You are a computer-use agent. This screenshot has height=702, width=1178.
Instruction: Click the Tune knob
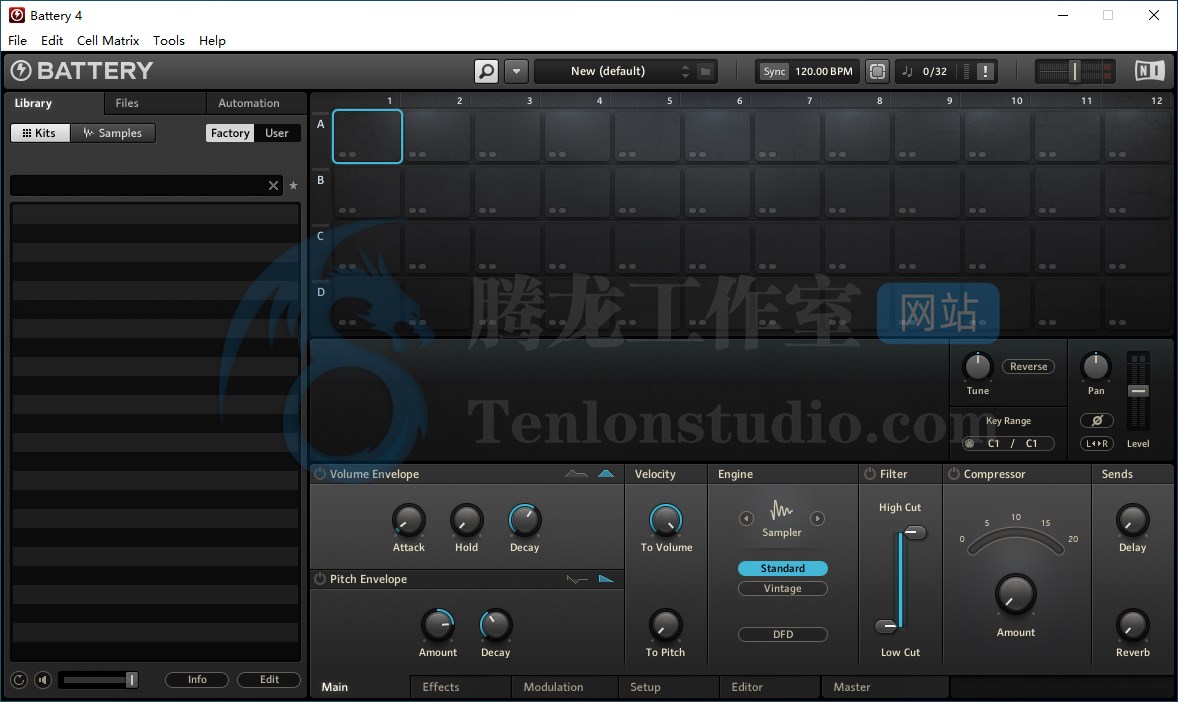(x=977, y=367)
